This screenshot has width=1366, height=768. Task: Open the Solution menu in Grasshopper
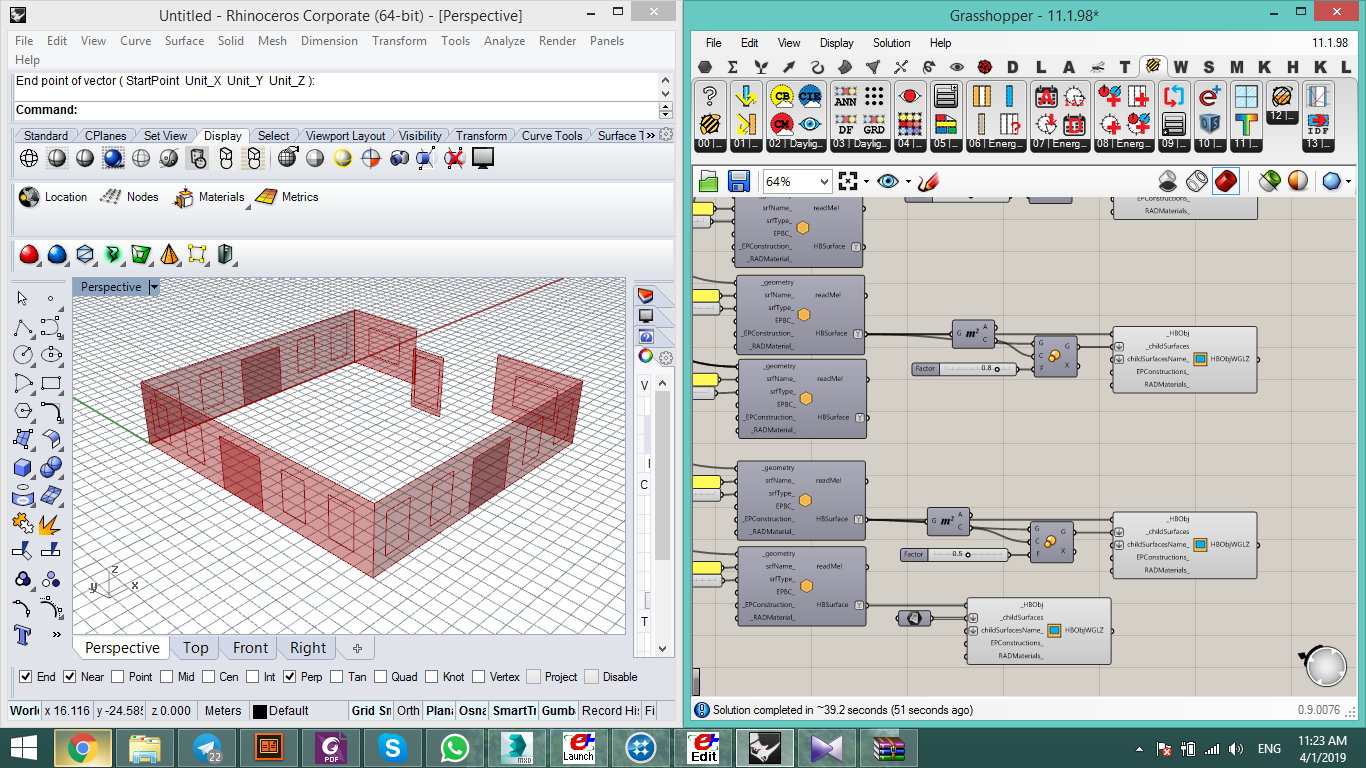click(x=891, y=43)
